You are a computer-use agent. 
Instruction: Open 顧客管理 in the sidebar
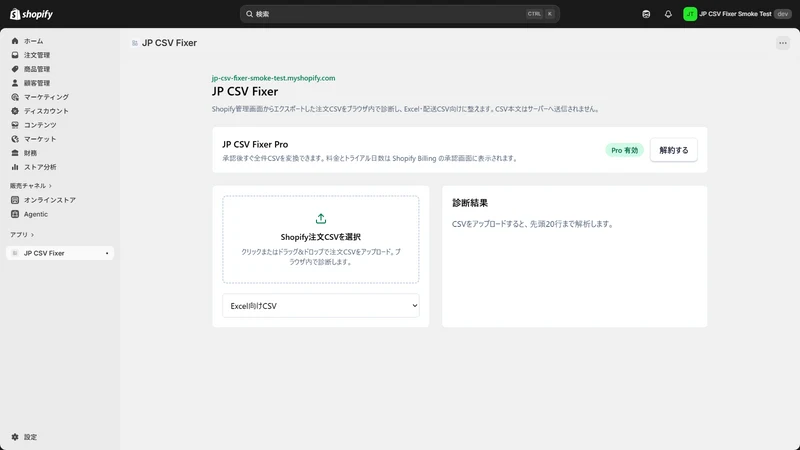pyautogui.click(x=60, y=83)
